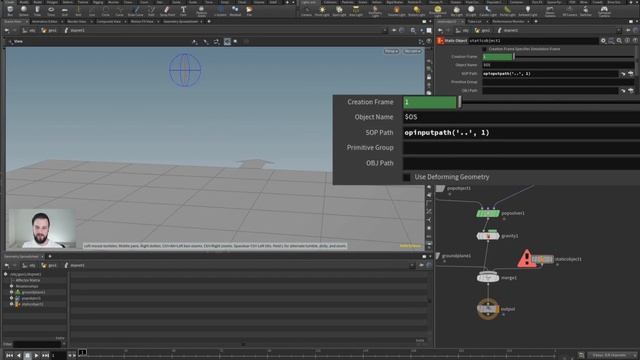
Task: Add a Point Light from the shelf
Action: [322, 11]
